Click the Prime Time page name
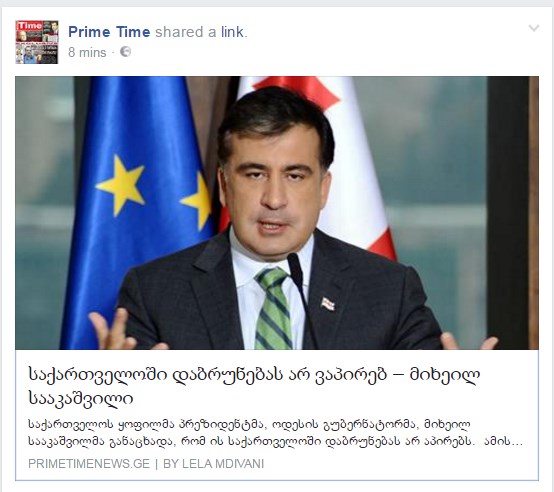Screen dimensions: 554x492 109,32
